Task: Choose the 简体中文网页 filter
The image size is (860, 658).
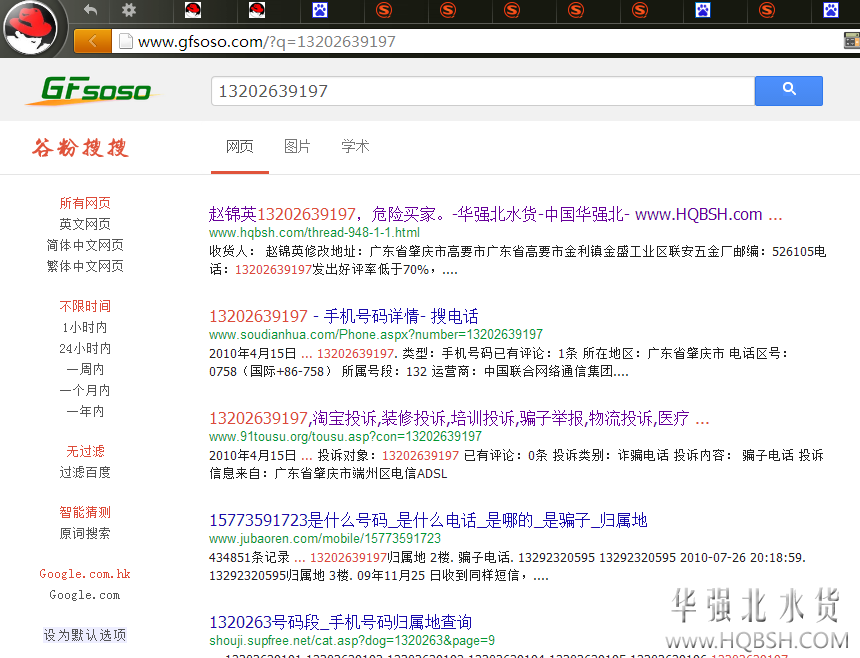Action: pos(85,245)
